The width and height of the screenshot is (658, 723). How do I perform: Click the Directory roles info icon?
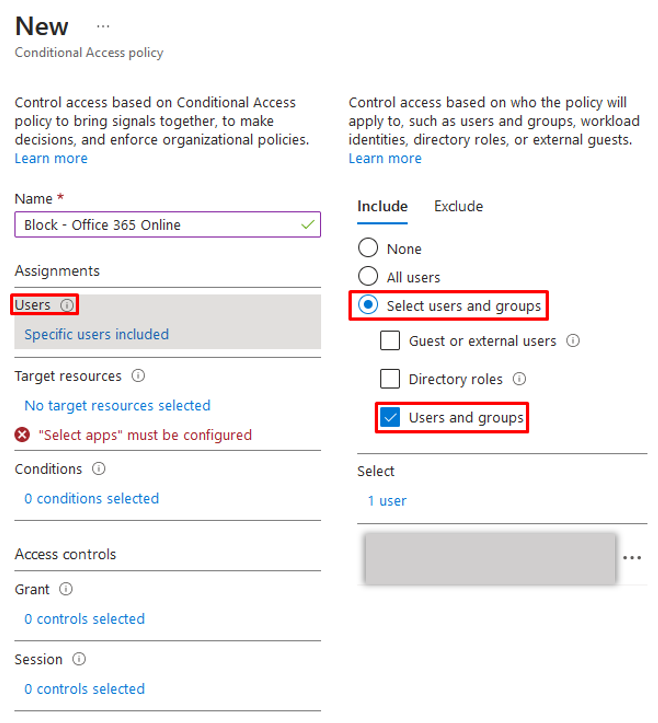[x=519, y=379]
